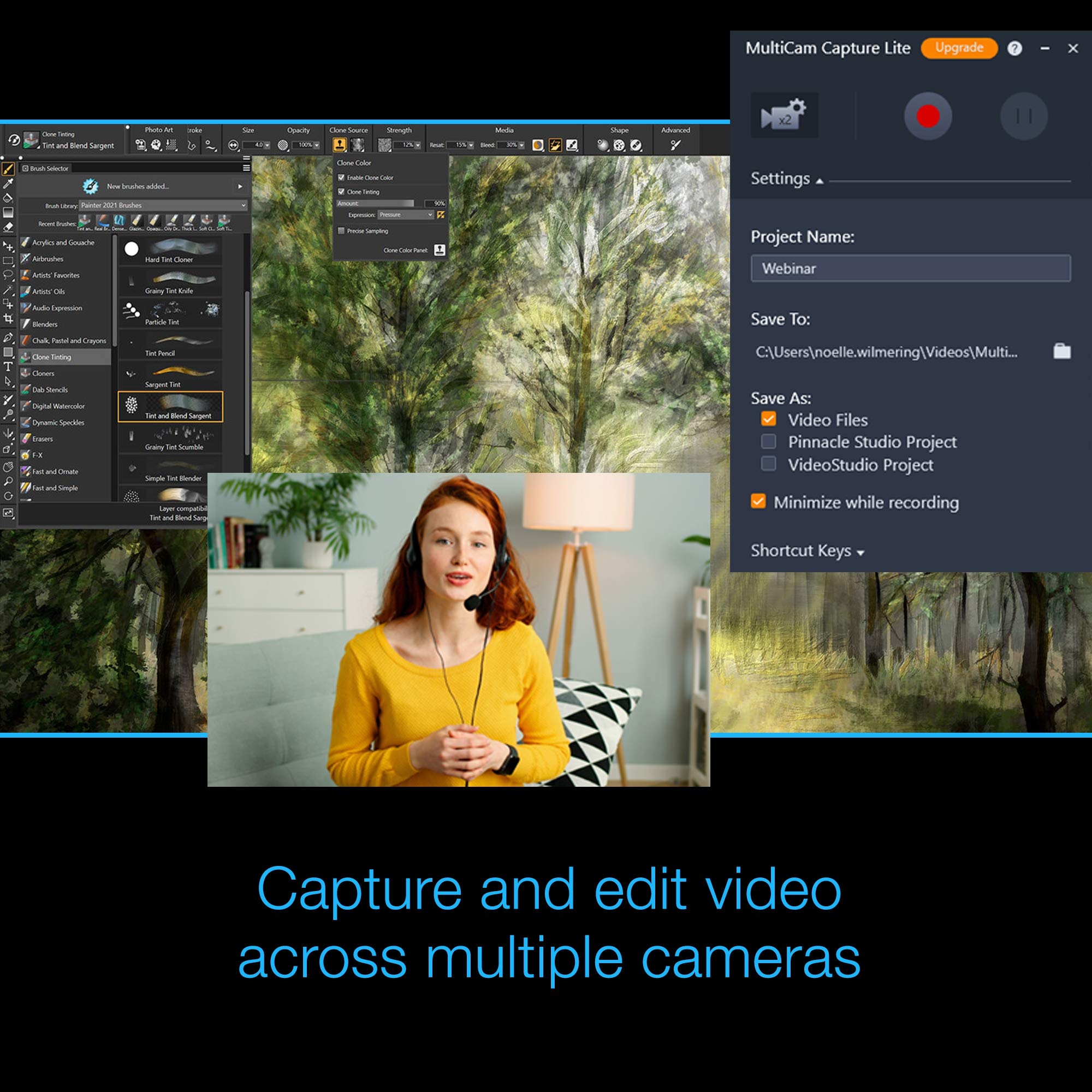Enable Pinnacle Studio Project checkbox
Image resolution: width=1092 pixels, height=1092 pixels.
click(768, 441)
